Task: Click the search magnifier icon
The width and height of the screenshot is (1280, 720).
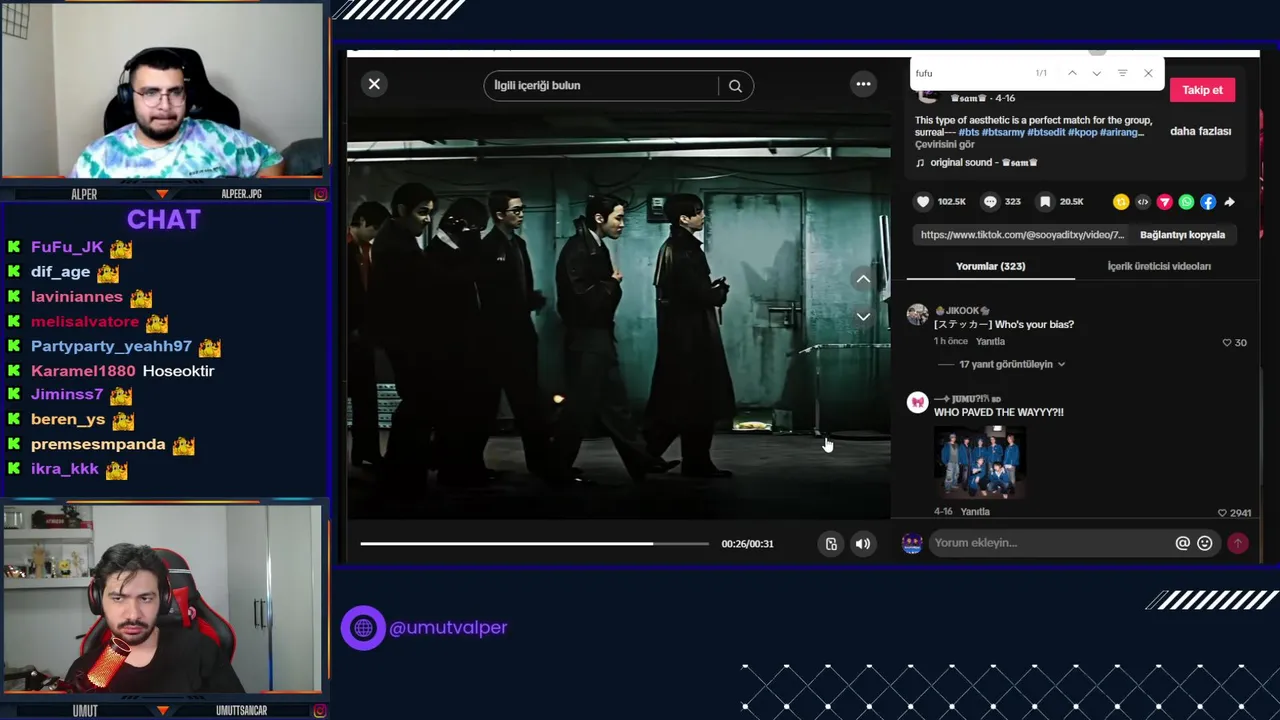Action: (735, 86)
